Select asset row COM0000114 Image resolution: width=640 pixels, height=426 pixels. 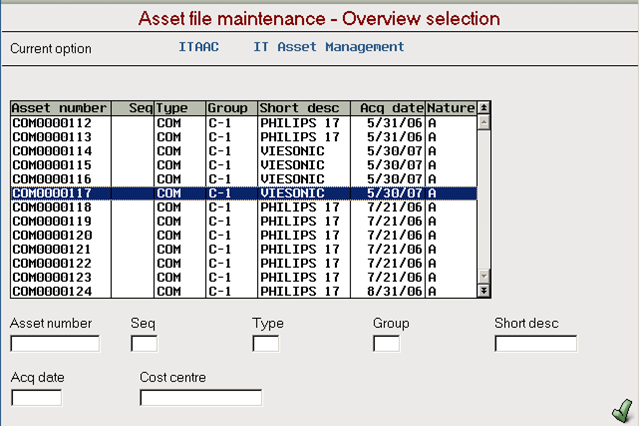coord(244,151)
